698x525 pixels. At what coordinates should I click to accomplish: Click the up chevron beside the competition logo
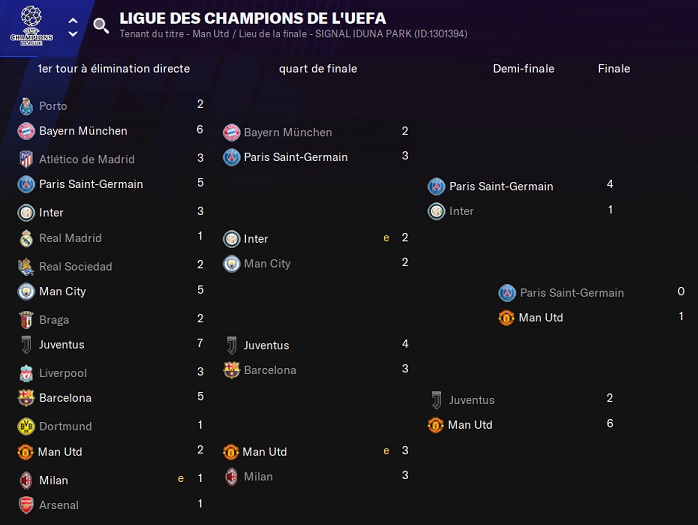coord(73,20)
